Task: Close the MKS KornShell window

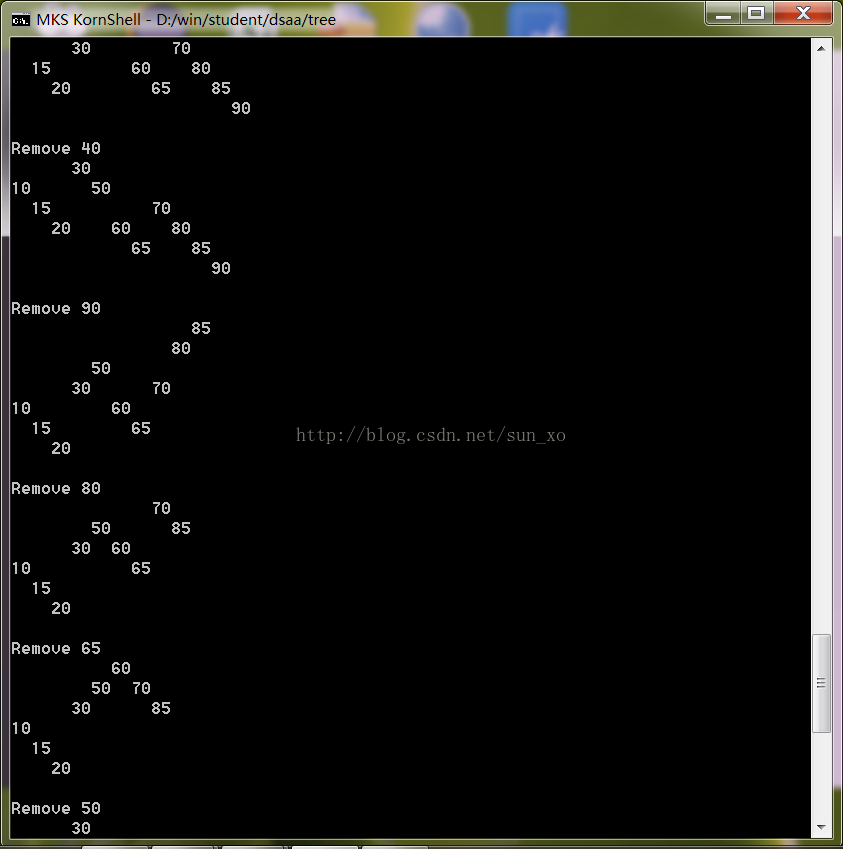Action: 803,14
